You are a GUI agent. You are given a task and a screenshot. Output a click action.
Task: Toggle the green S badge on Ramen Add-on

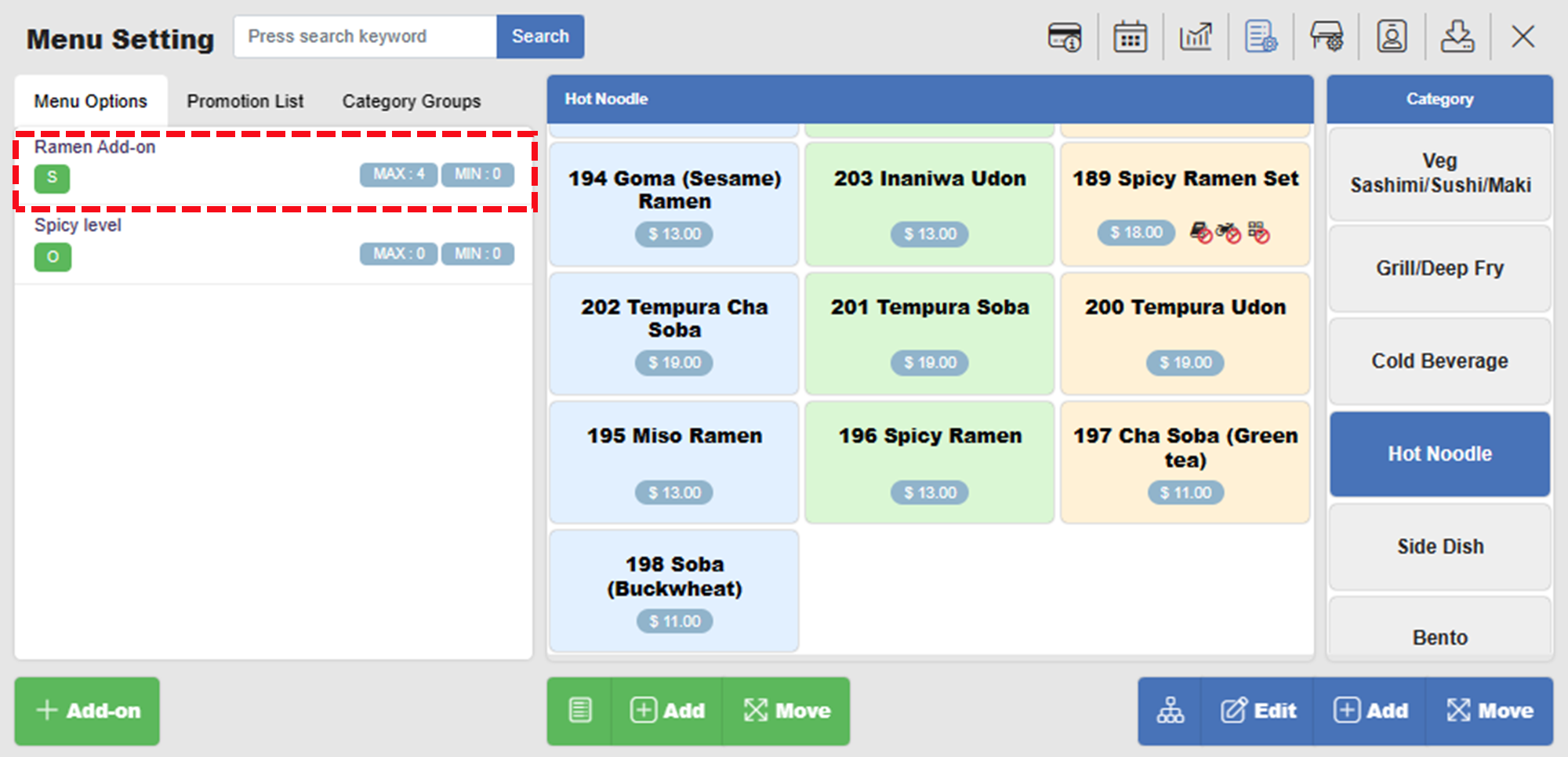click(52, 178)
